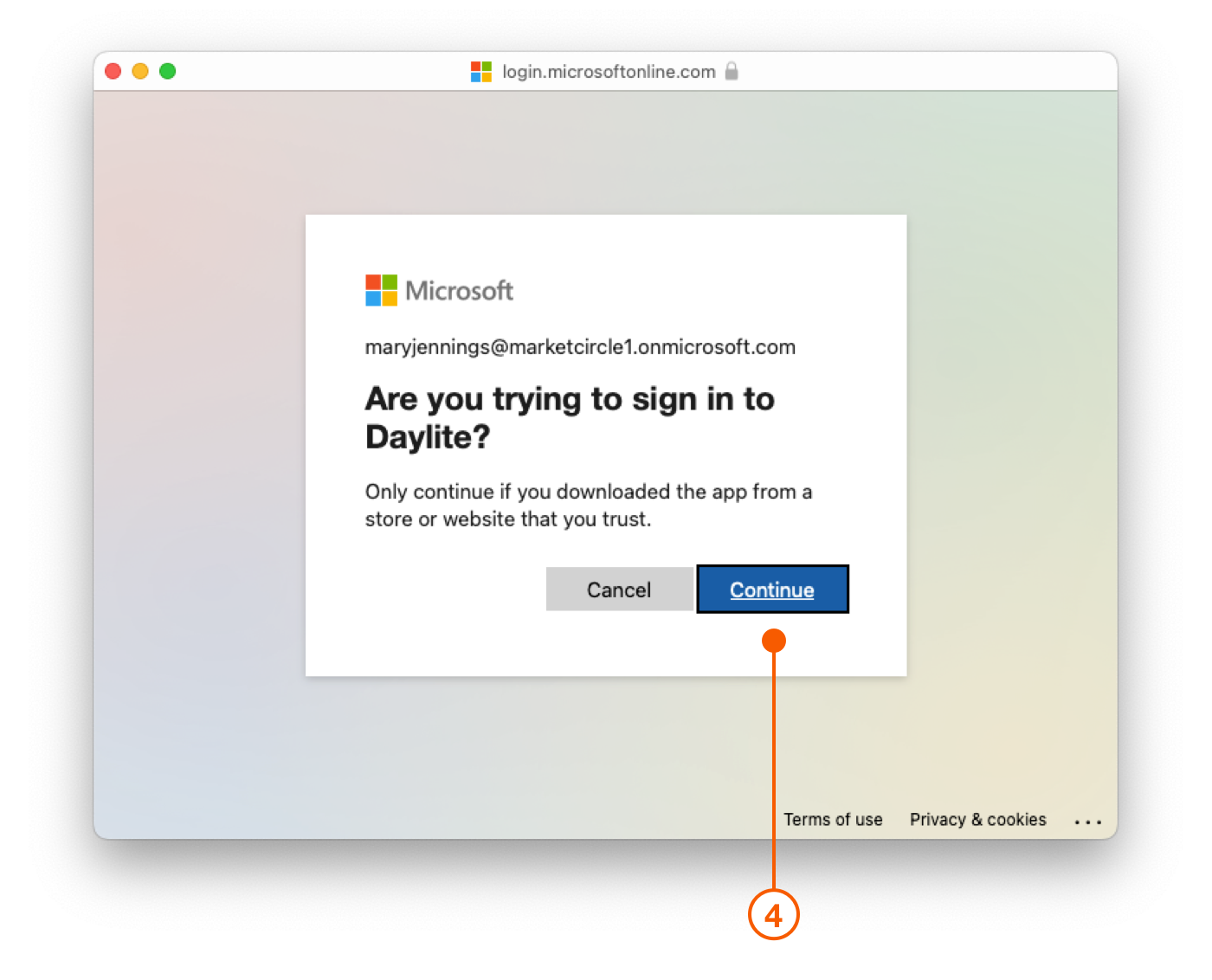Click the padlock icon beside the URL
Viewport: 1212px width, 980px height.
pos(732,71)
